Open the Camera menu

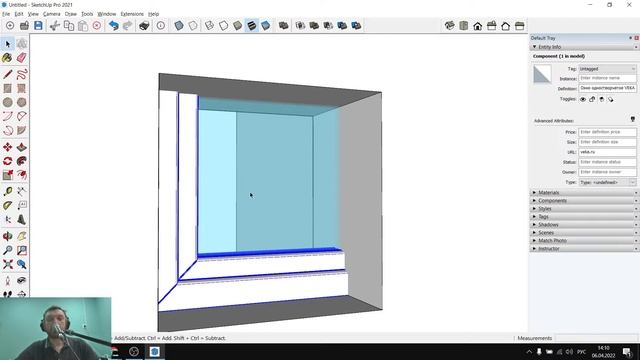coord(51,14)
